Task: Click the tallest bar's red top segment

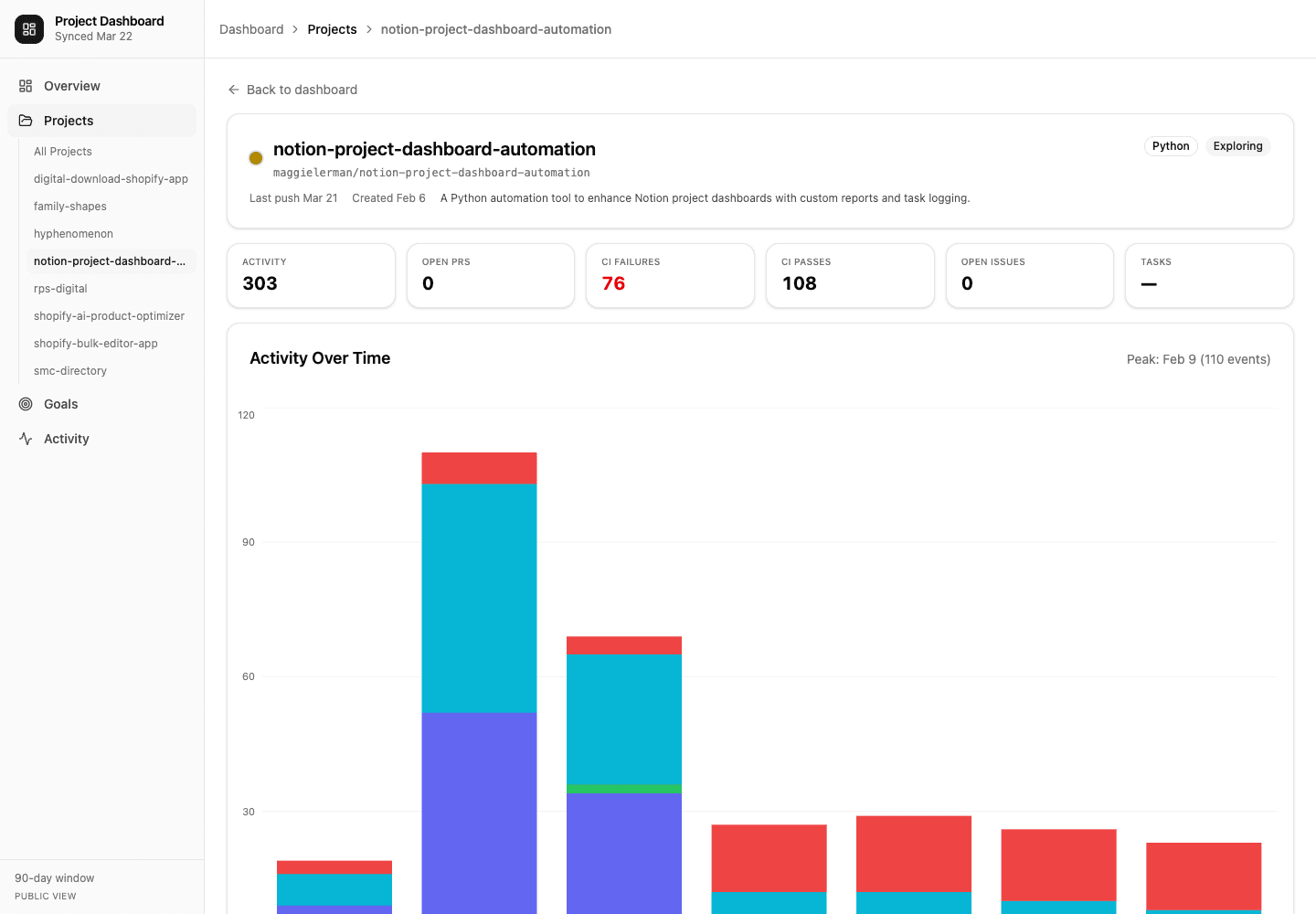Action: [x=479, y=468]
